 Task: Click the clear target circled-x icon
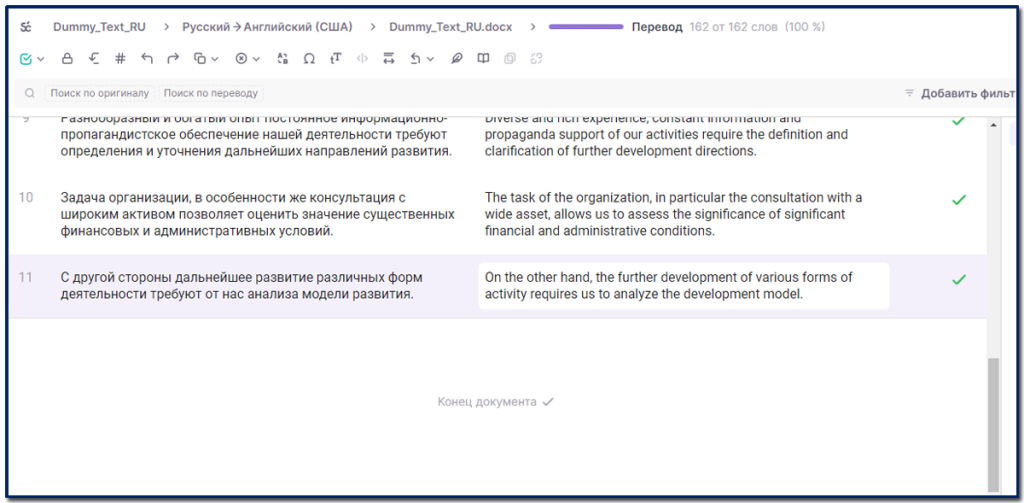click(241, 59)
